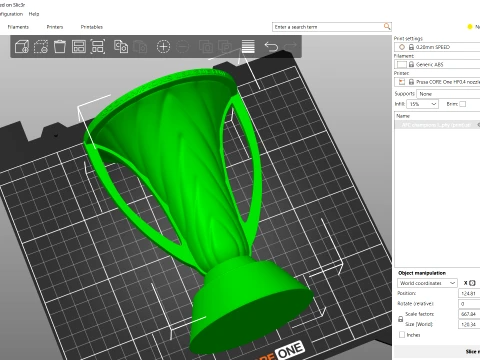Click the Delete all trash can icon
This screenshot has height=360, width=480.
point(60,47)
